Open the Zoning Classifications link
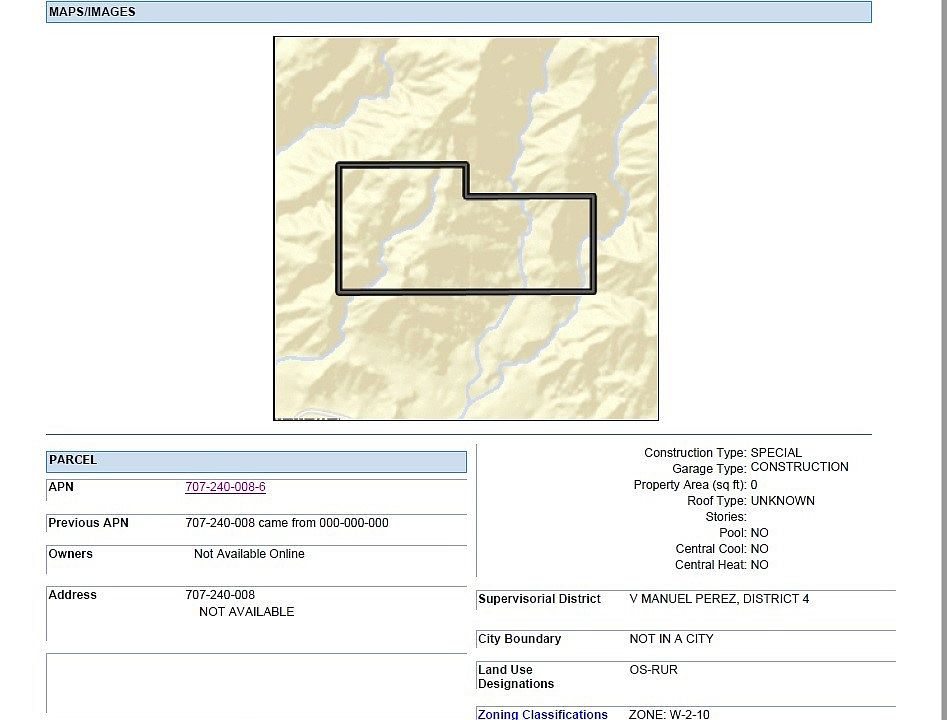Image resolution: width=947 pixels, height=720 pixels. pyautogui.click(x=542, y=714)
